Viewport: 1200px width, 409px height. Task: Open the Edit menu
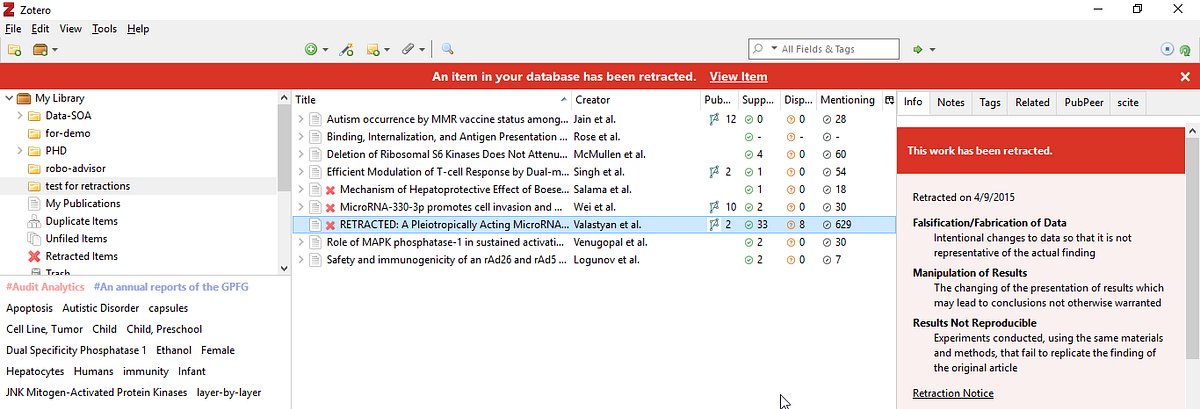(40, 29)
